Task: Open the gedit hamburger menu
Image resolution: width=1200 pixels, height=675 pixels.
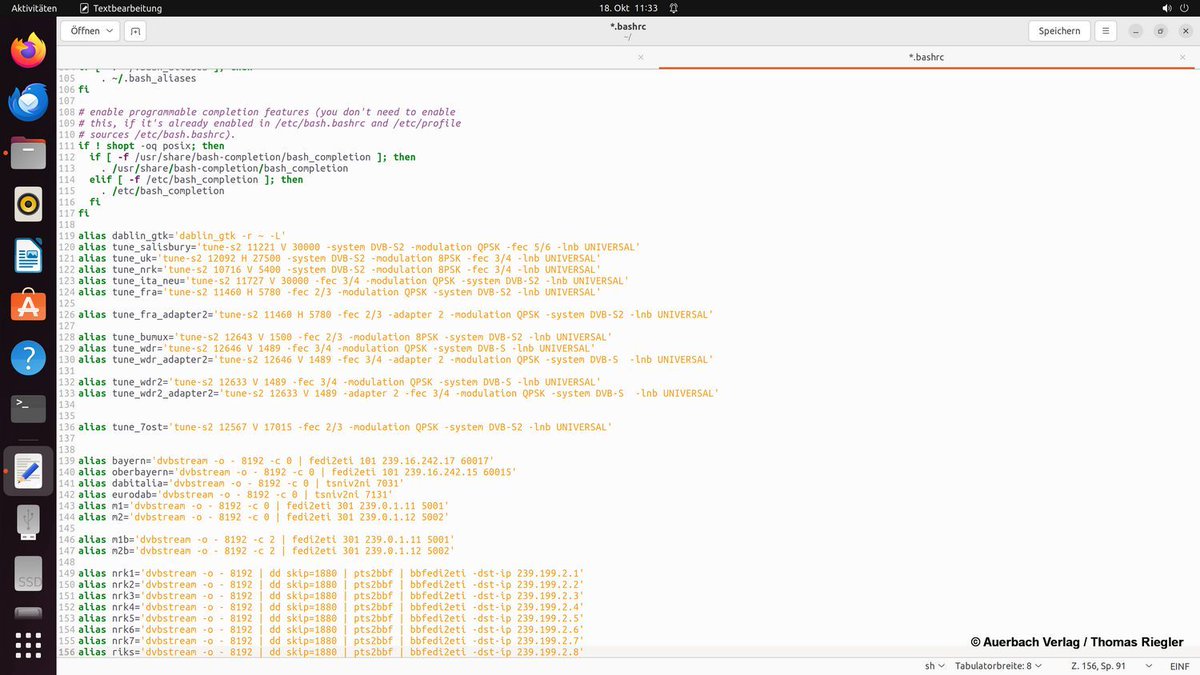Action: point(1106,31)
